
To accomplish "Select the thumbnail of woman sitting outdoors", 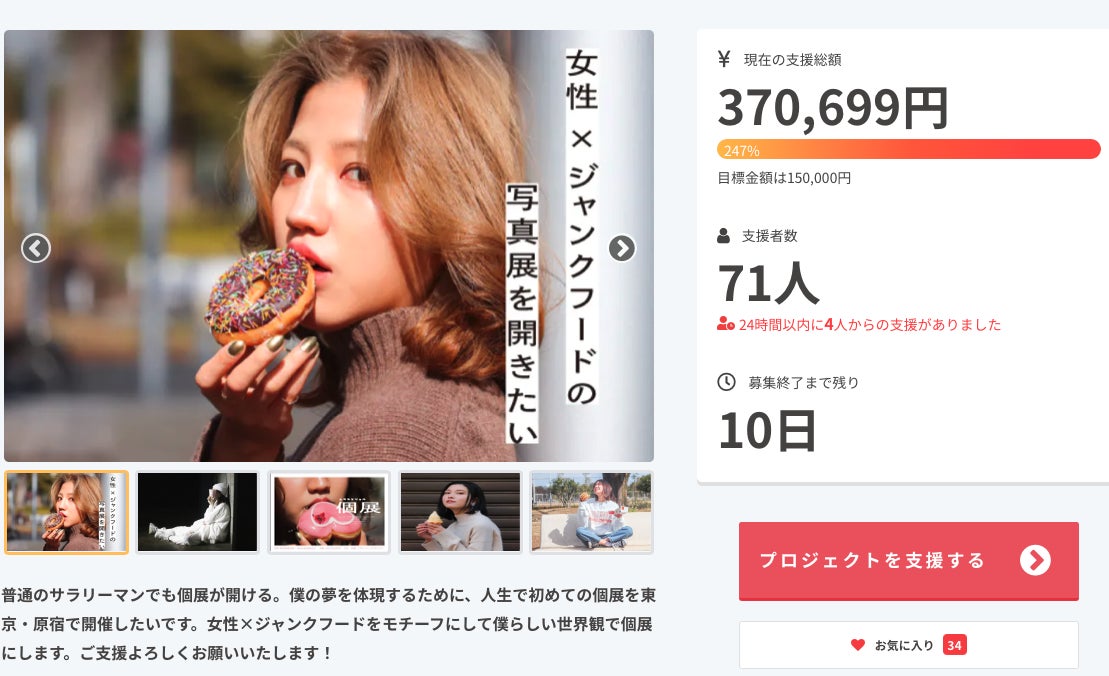I will click(x=591, y=512).
